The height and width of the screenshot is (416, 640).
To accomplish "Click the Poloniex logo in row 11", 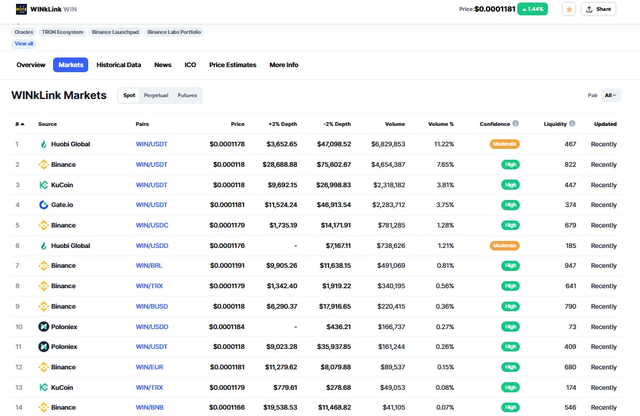I will 43,347.
